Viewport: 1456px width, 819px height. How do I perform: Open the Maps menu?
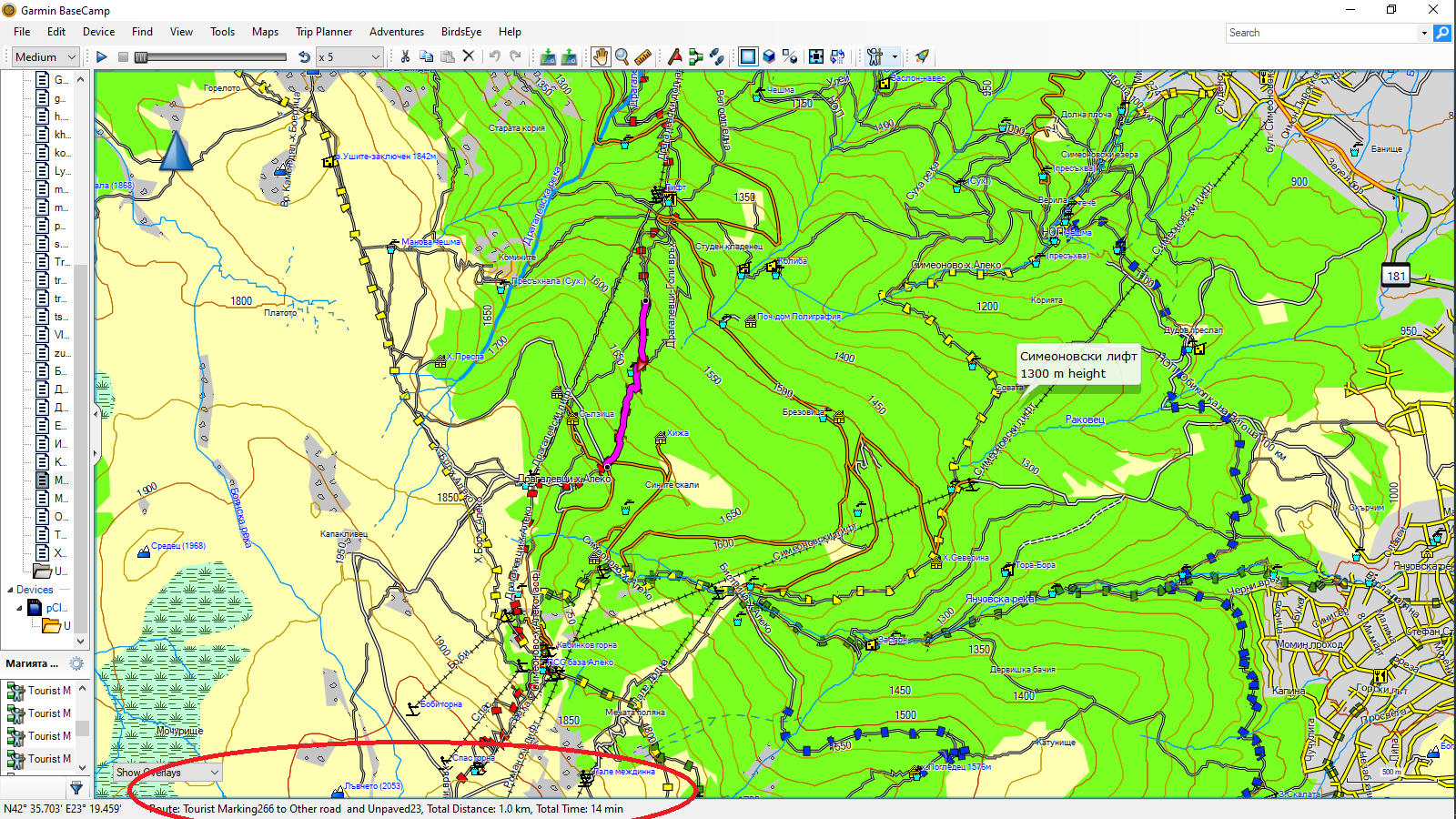(265, 31)
